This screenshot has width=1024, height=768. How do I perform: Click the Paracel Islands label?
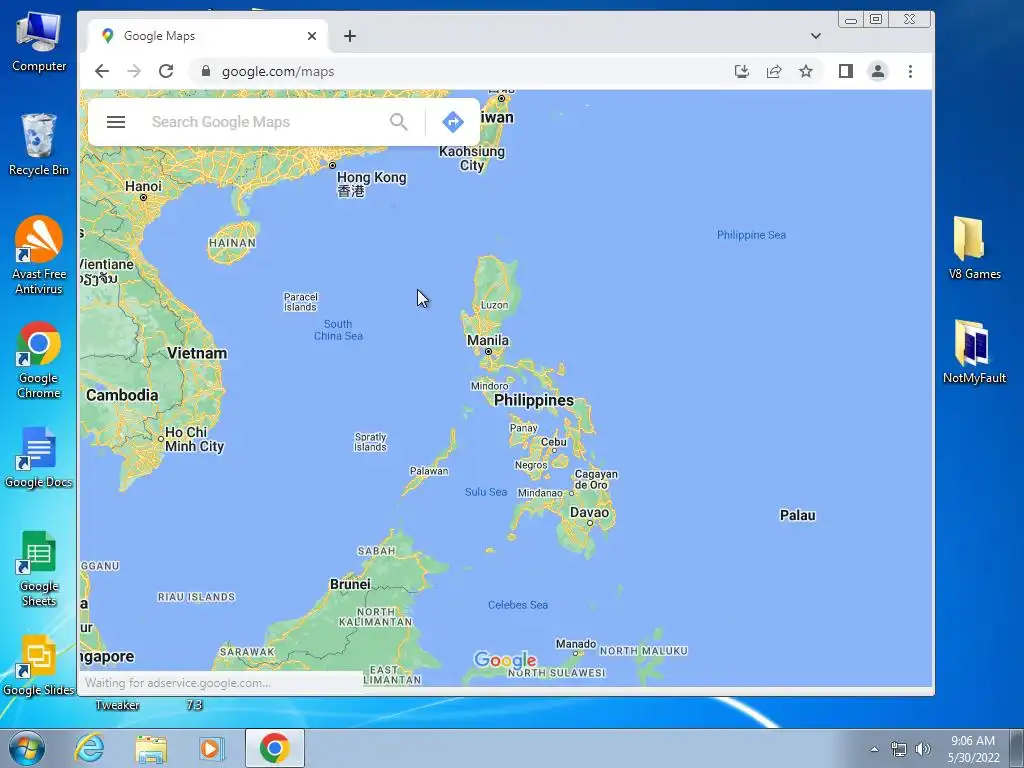[x=300, y=302]
